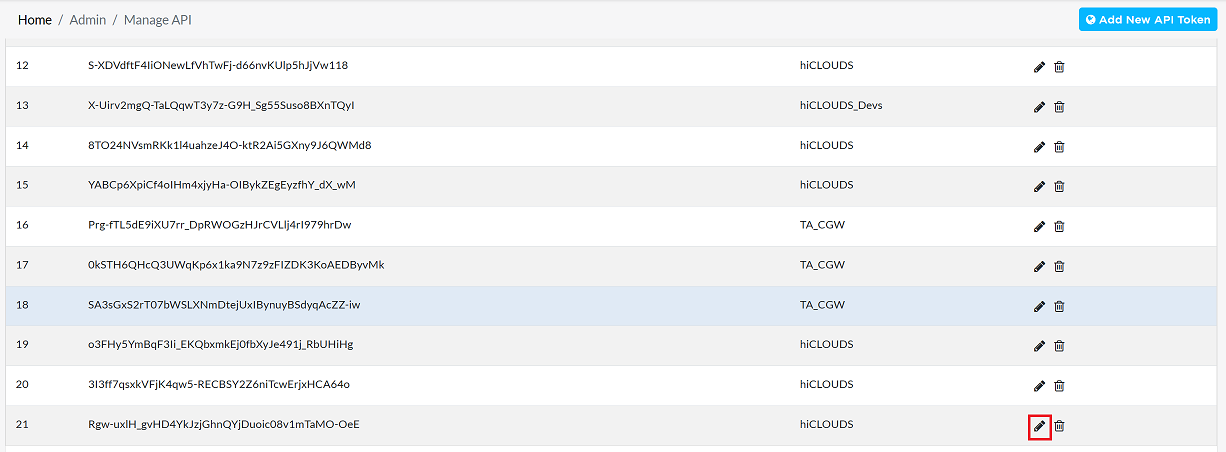Open the Home breadcrumb link
This screenshot has width=1226, height=452.
35,20
